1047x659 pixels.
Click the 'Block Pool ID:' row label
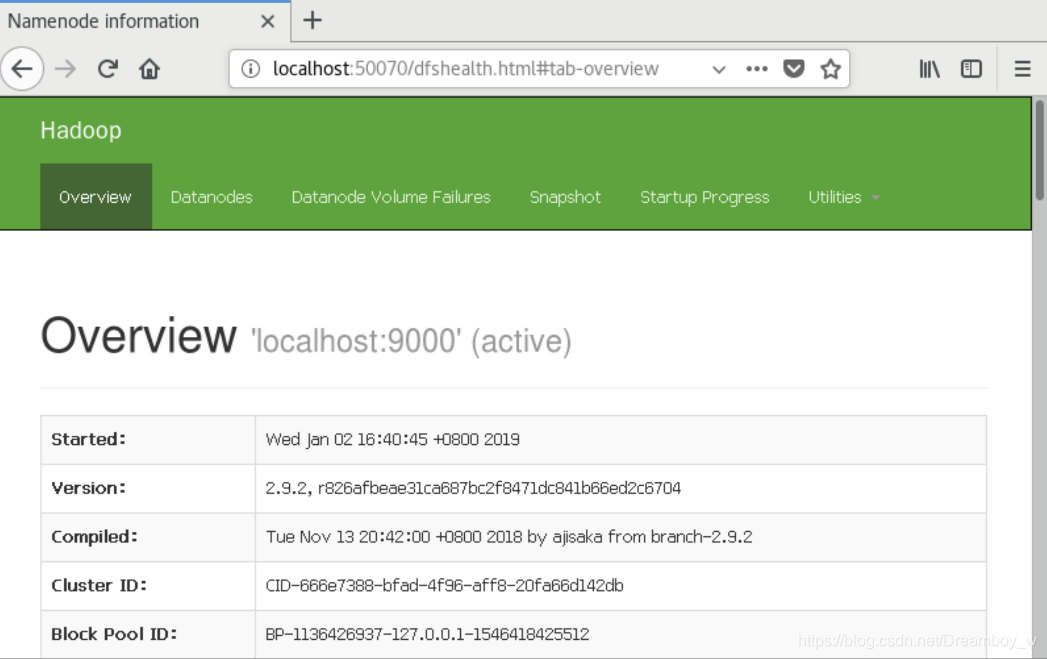pos(114,634)
